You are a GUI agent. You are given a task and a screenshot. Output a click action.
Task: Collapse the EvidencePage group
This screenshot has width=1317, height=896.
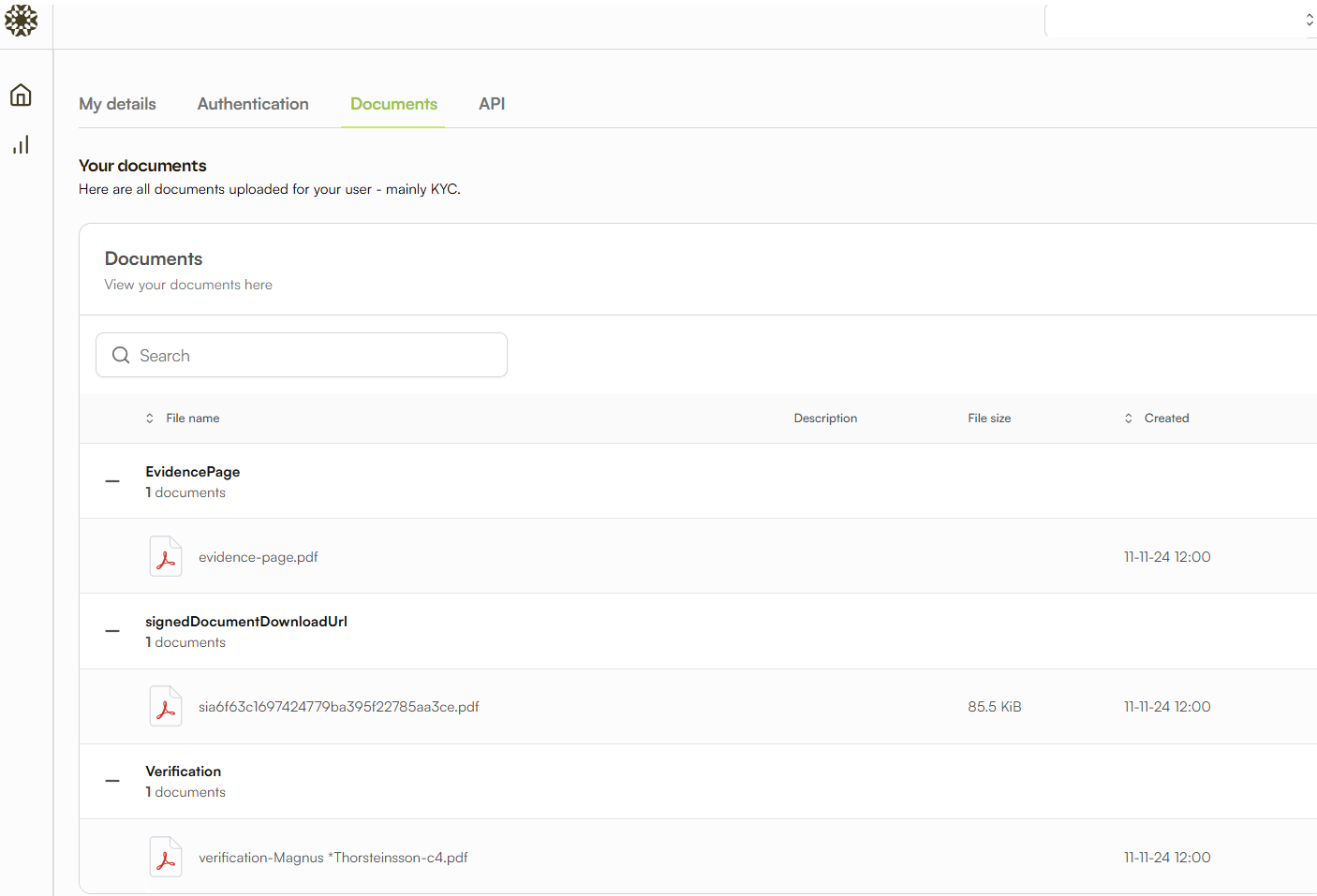(112, 481)
